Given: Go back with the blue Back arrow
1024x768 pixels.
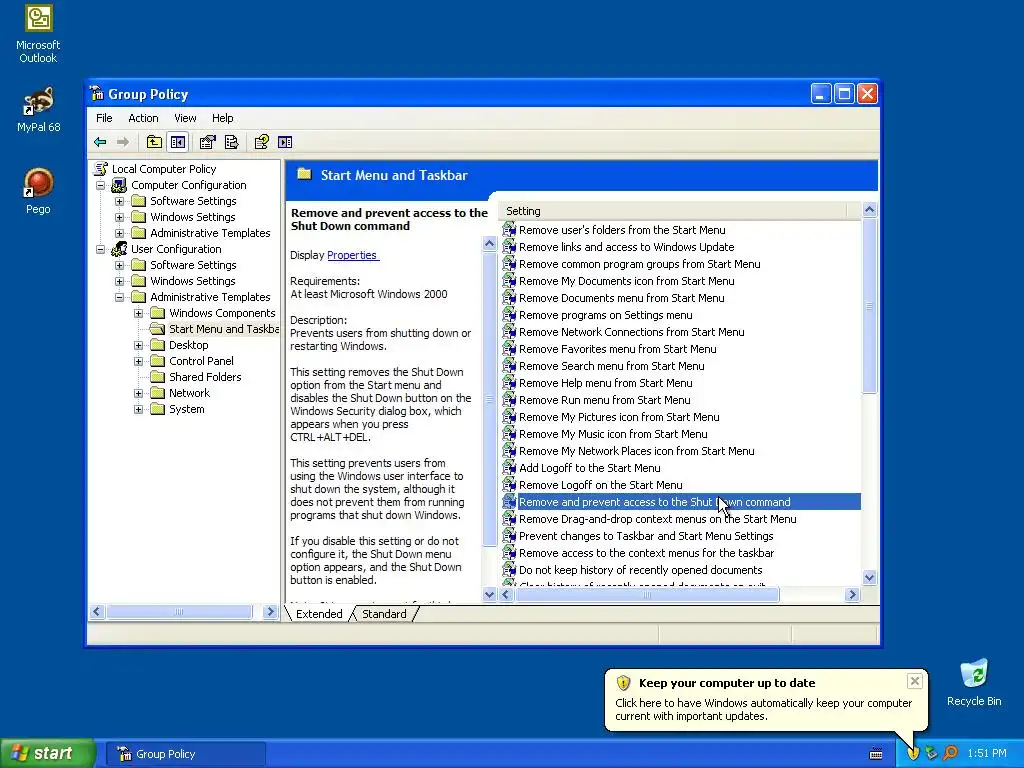Looking at the screenshot, I should pos(100,142).
